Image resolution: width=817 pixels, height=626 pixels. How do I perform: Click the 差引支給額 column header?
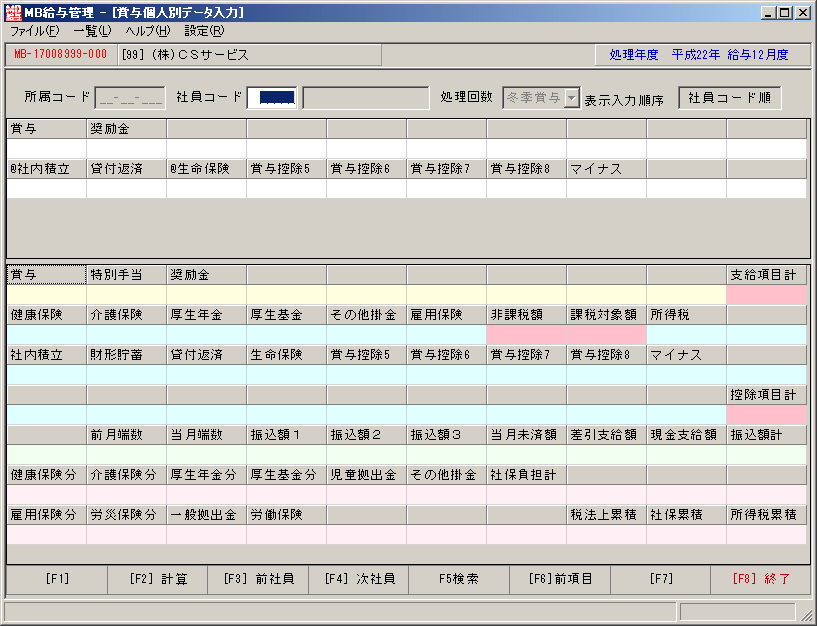[606, 435]
